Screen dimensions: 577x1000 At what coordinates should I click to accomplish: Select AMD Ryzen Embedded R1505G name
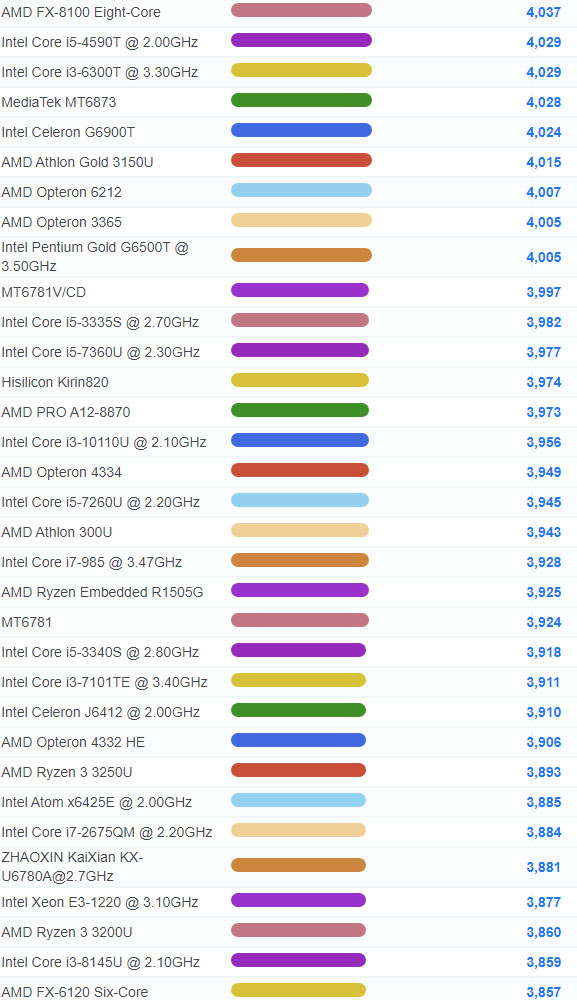pyautogui.click(x=102, y=592)
